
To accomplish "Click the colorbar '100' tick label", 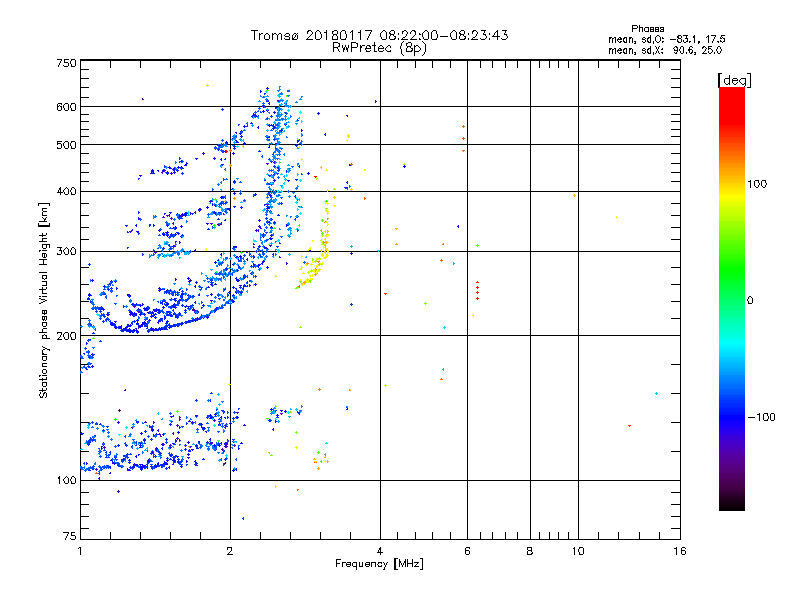I will point(757,184).
